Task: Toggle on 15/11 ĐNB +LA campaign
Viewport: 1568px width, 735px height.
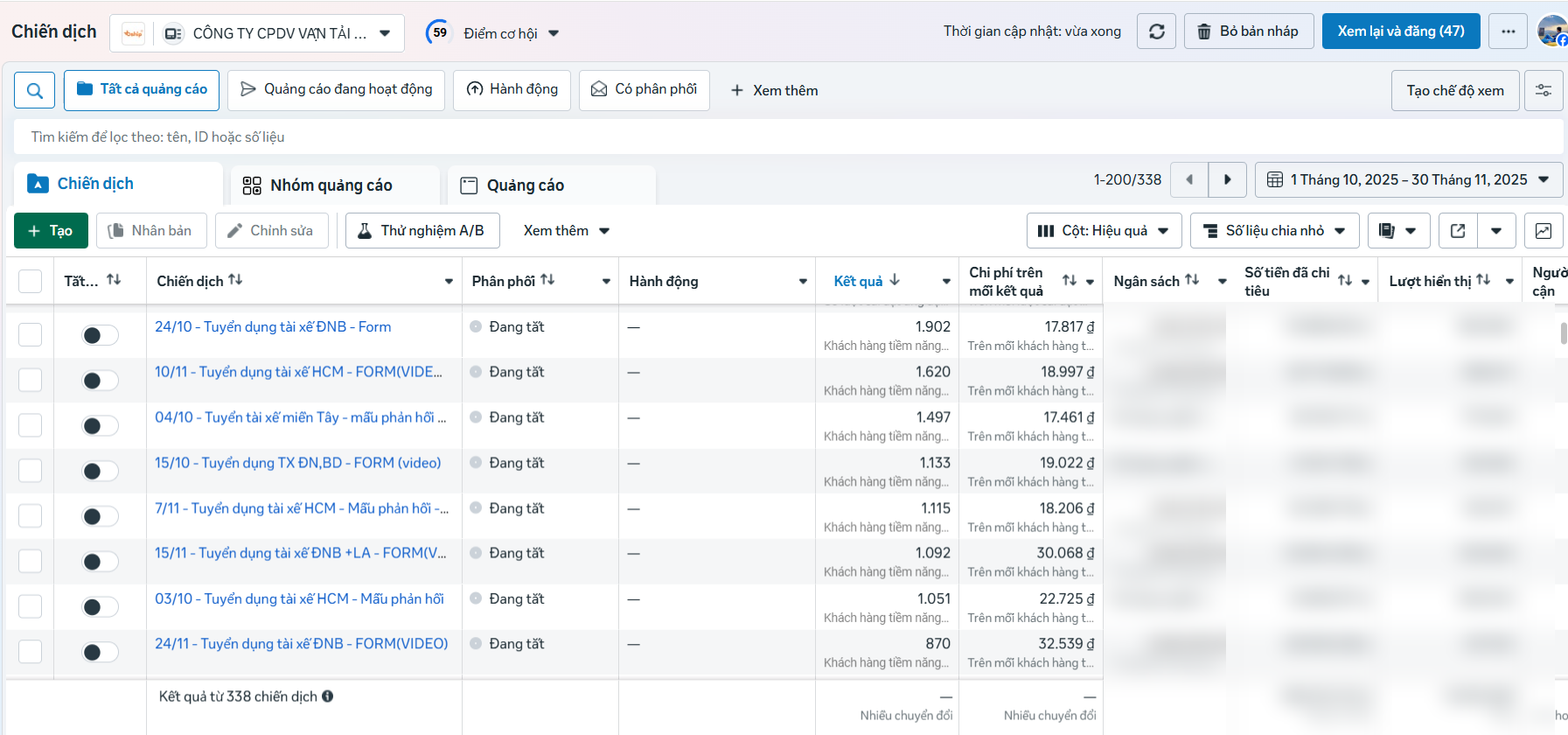Action: (100, 562)
